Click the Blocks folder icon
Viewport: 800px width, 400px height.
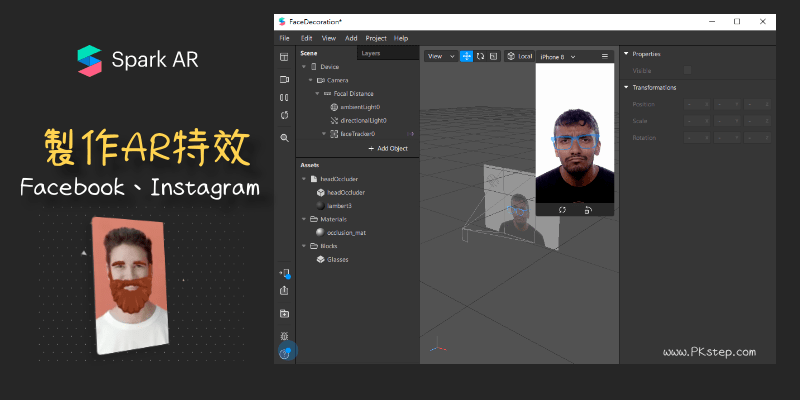pyautogui.click(x=314, y=246)
